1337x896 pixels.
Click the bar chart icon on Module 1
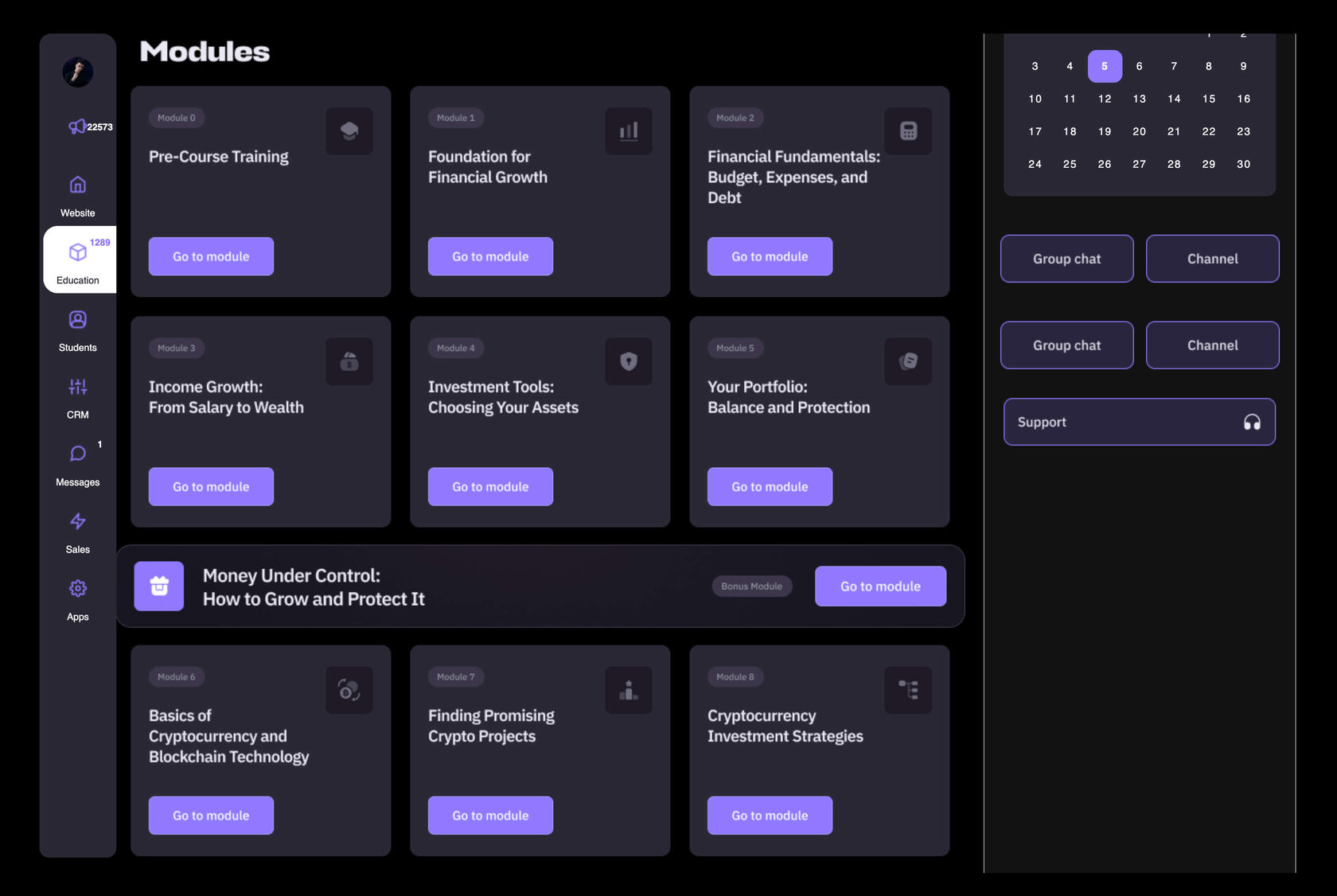pos(629,131)
